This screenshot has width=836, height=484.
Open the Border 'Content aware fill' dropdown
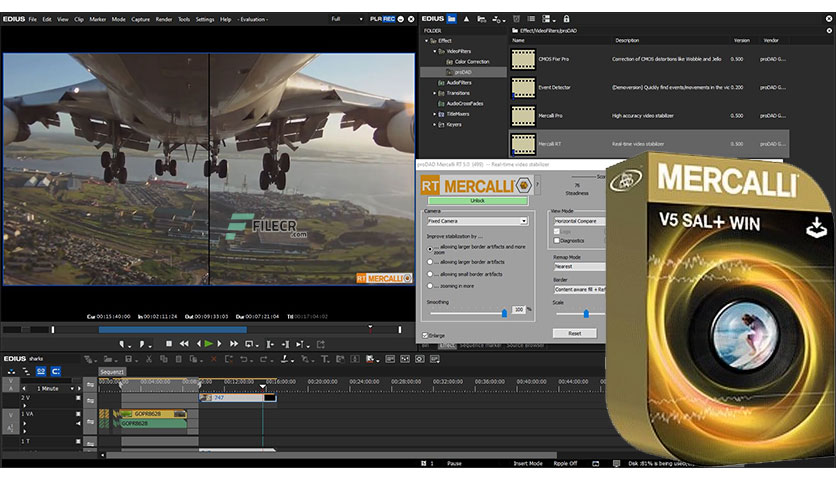(580, 289)
